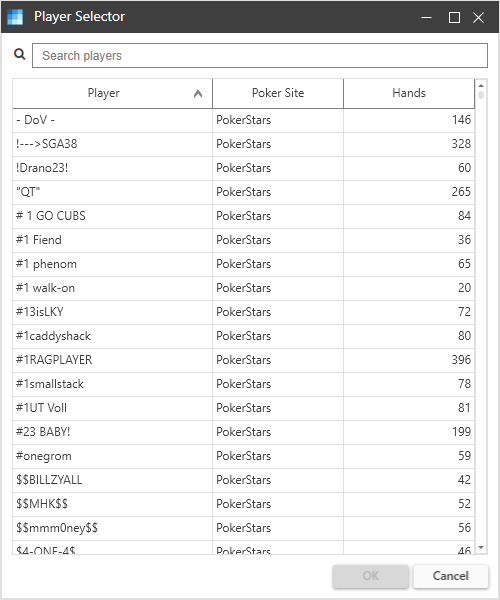Viewport: 500px width, 600px height.
Task: Click the Player column sort arrow
Action: tap(198, 93)
